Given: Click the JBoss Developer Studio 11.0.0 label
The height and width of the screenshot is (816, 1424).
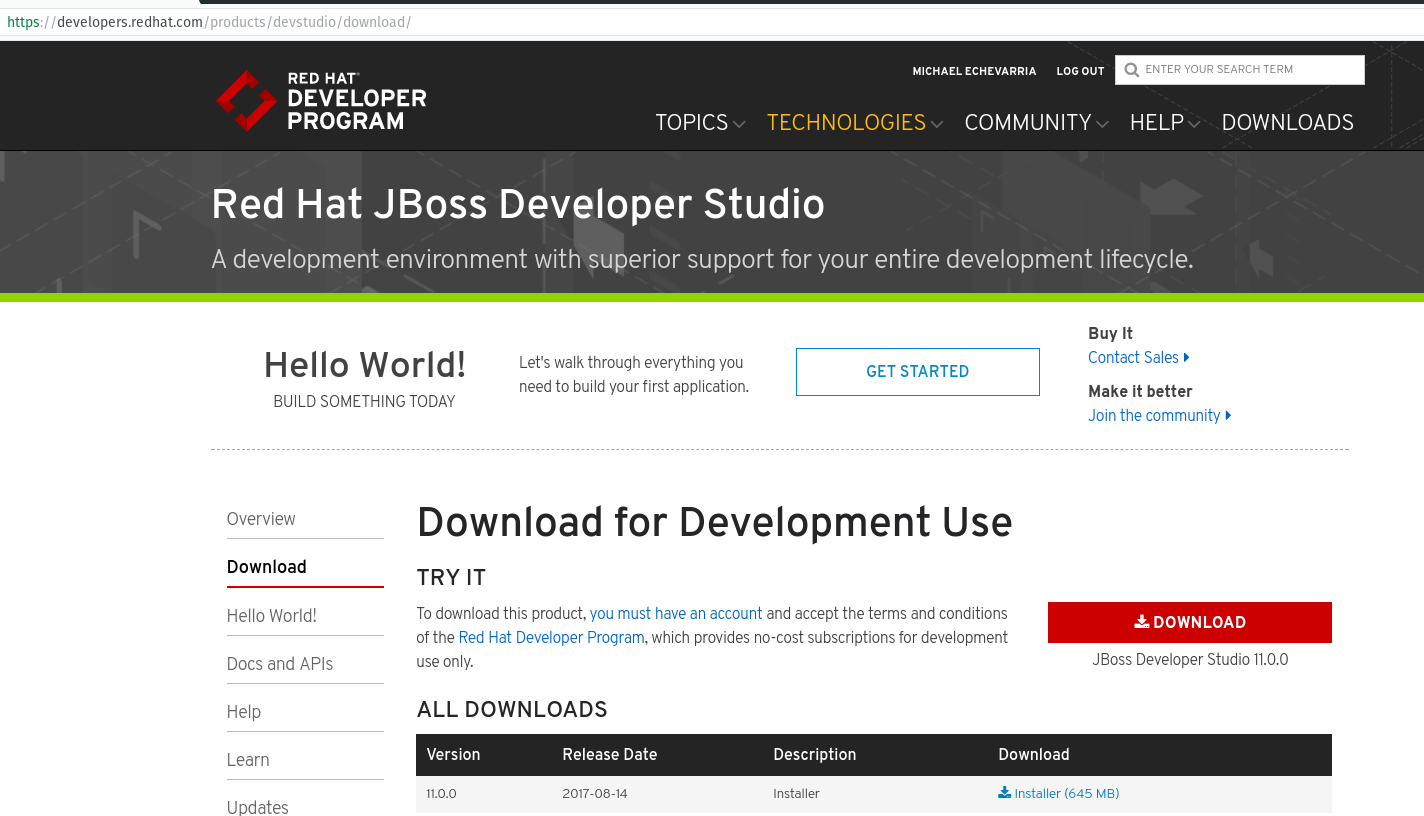Looking at the screenshot, I should [1190, 659].
